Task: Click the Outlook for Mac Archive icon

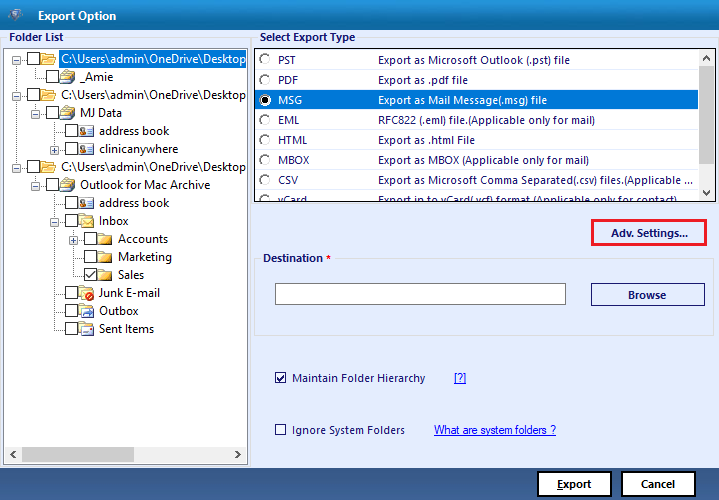Action: [67, 184]
